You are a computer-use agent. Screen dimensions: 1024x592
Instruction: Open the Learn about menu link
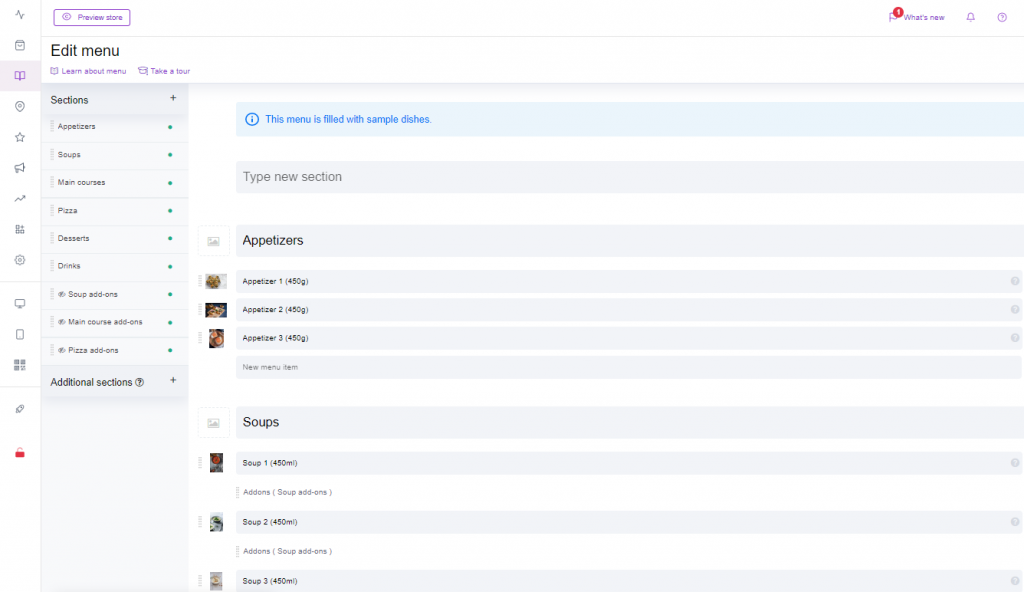click(88, 71)
